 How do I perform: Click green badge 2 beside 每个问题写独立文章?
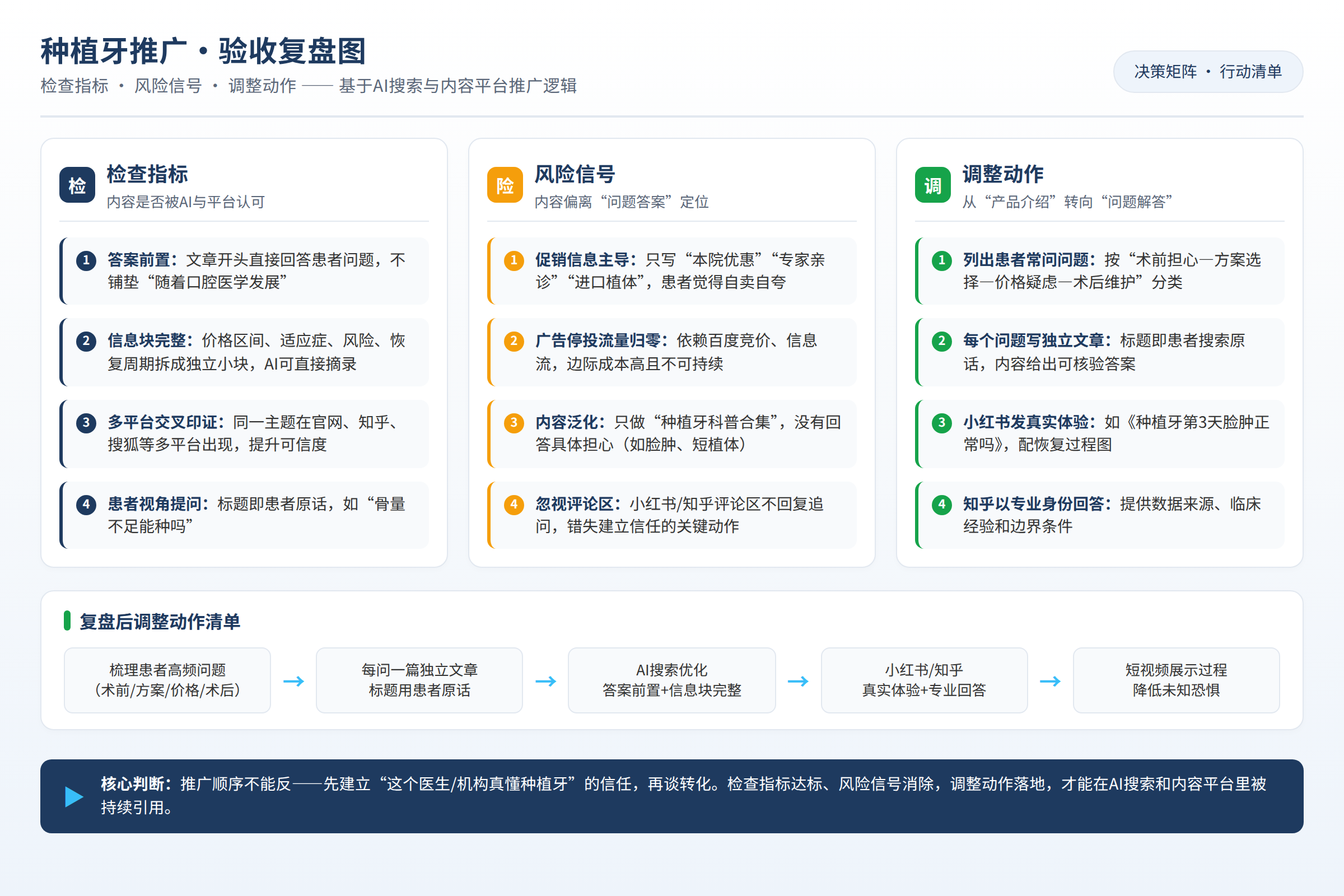tap(942, 341)
